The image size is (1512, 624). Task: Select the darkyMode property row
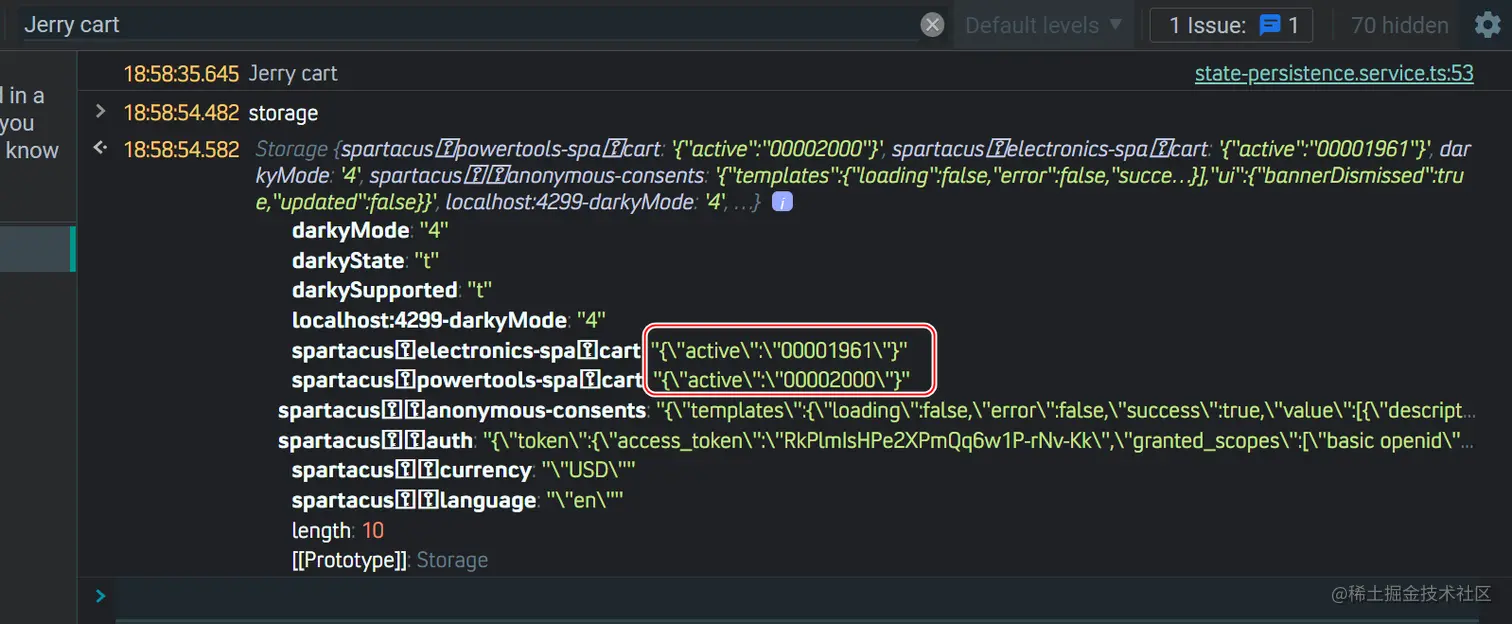point(370,230)
